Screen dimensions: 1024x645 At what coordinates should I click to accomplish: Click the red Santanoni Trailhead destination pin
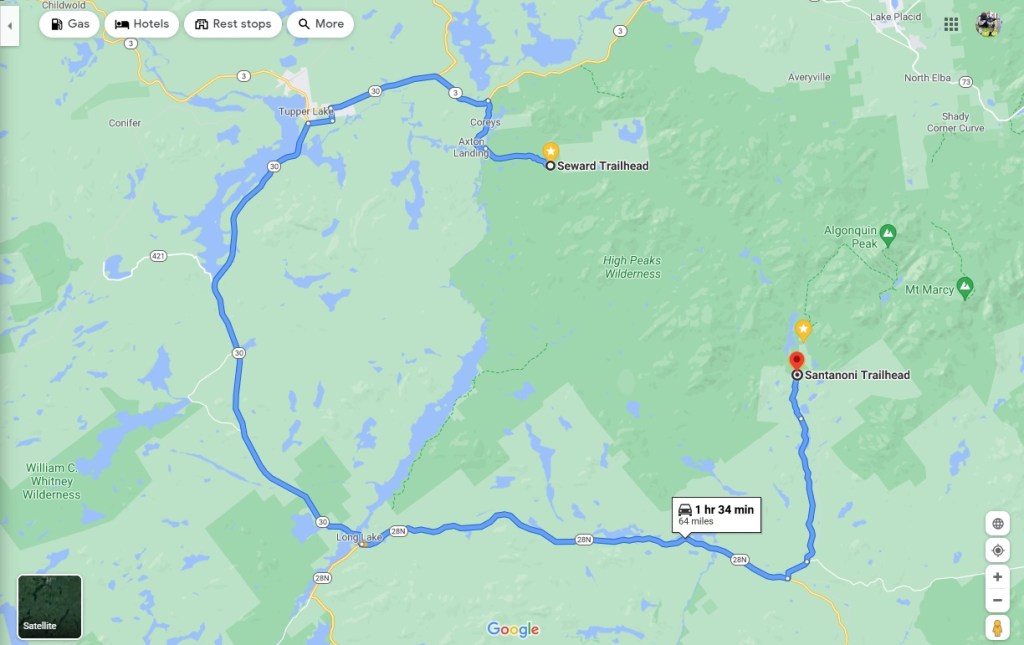796,361
